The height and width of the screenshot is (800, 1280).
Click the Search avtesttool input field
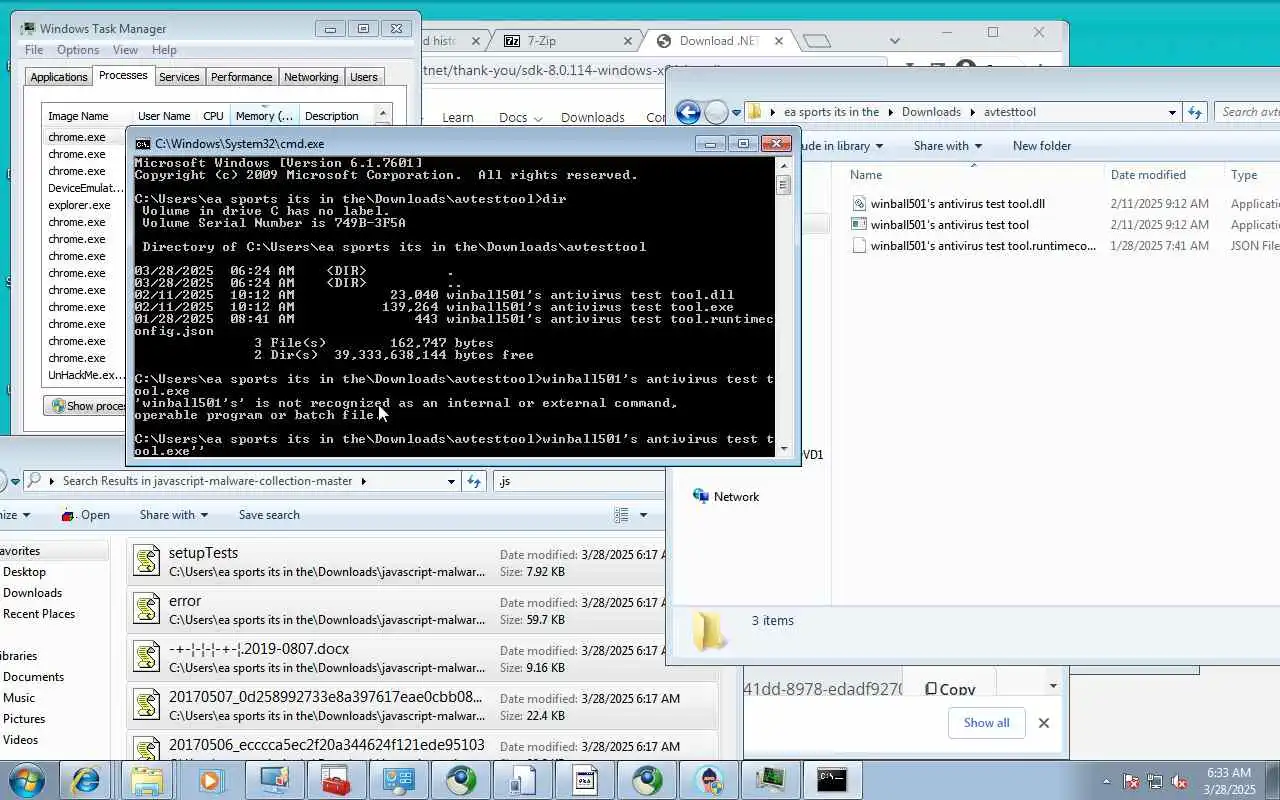coord(1247,112)
